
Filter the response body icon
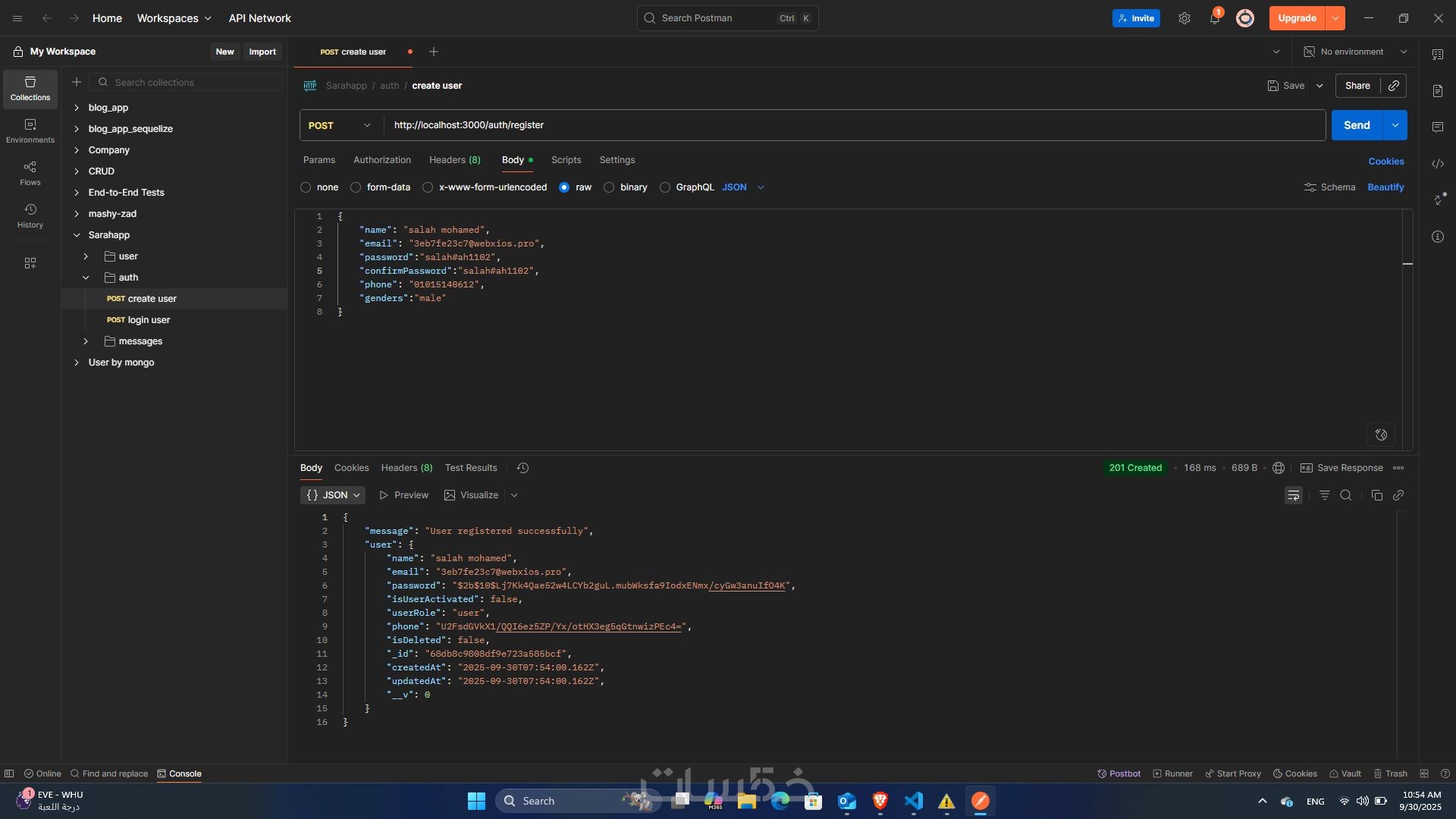point(1325,495)
